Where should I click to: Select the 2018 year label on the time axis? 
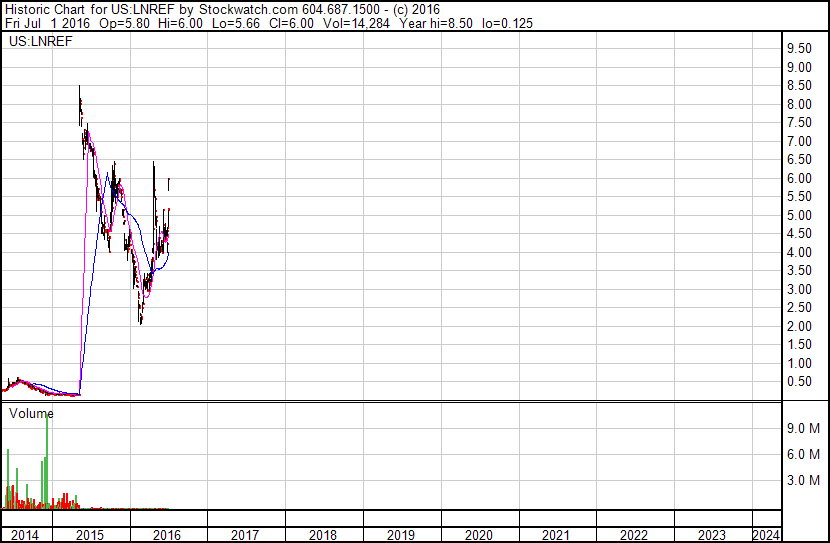(x=323, y=535)
